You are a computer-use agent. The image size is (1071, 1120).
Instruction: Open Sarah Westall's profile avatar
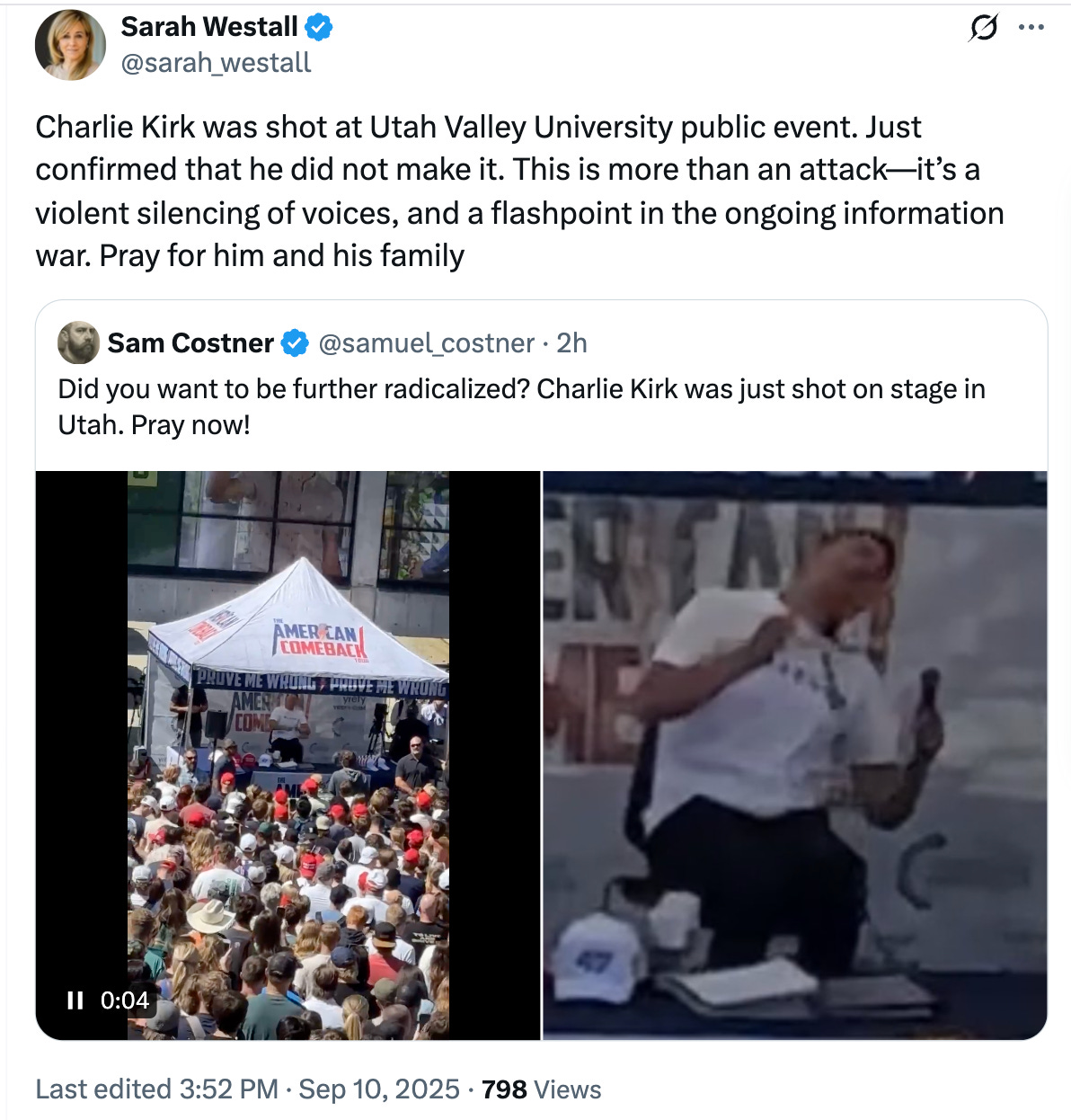70,45
